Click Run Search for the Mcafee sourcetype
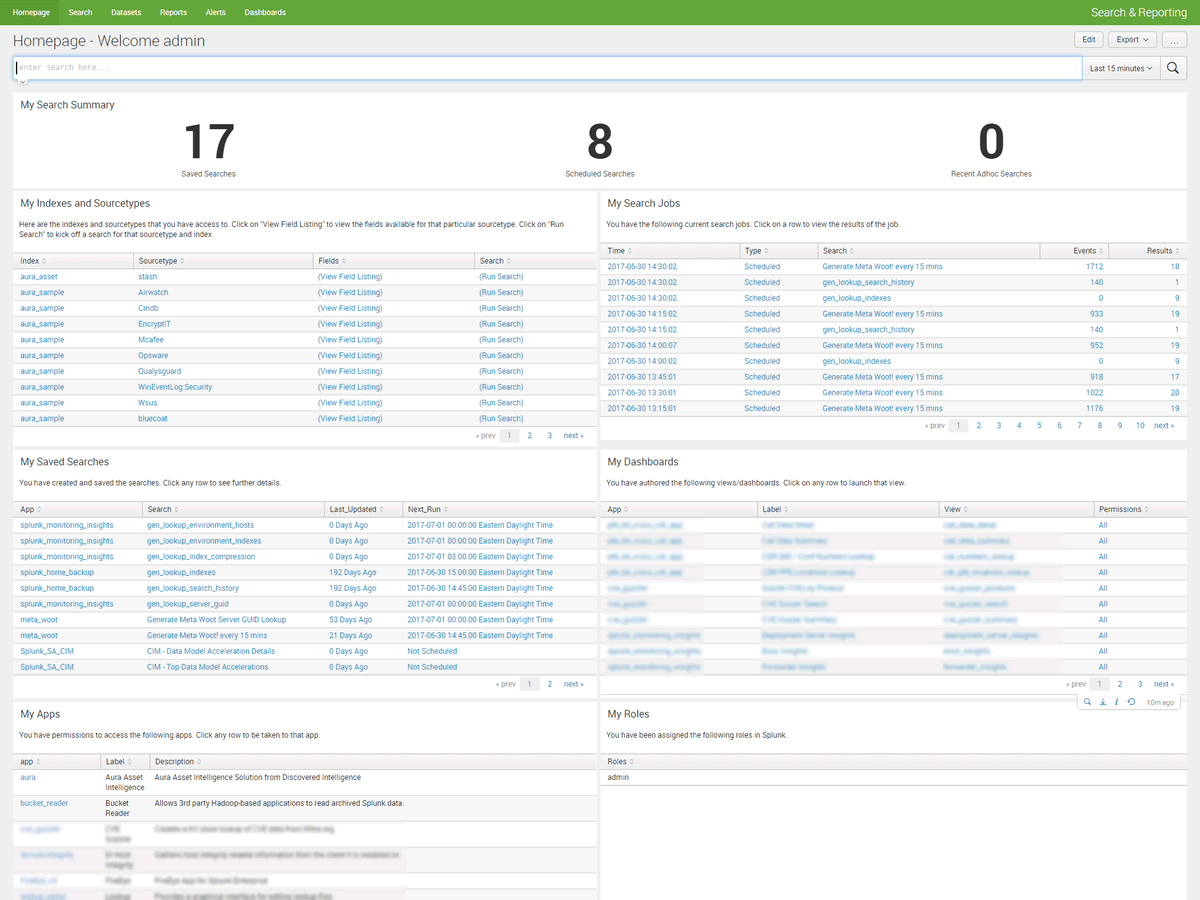The height and width of the screenshot is (900, 1200). [501, 340]
